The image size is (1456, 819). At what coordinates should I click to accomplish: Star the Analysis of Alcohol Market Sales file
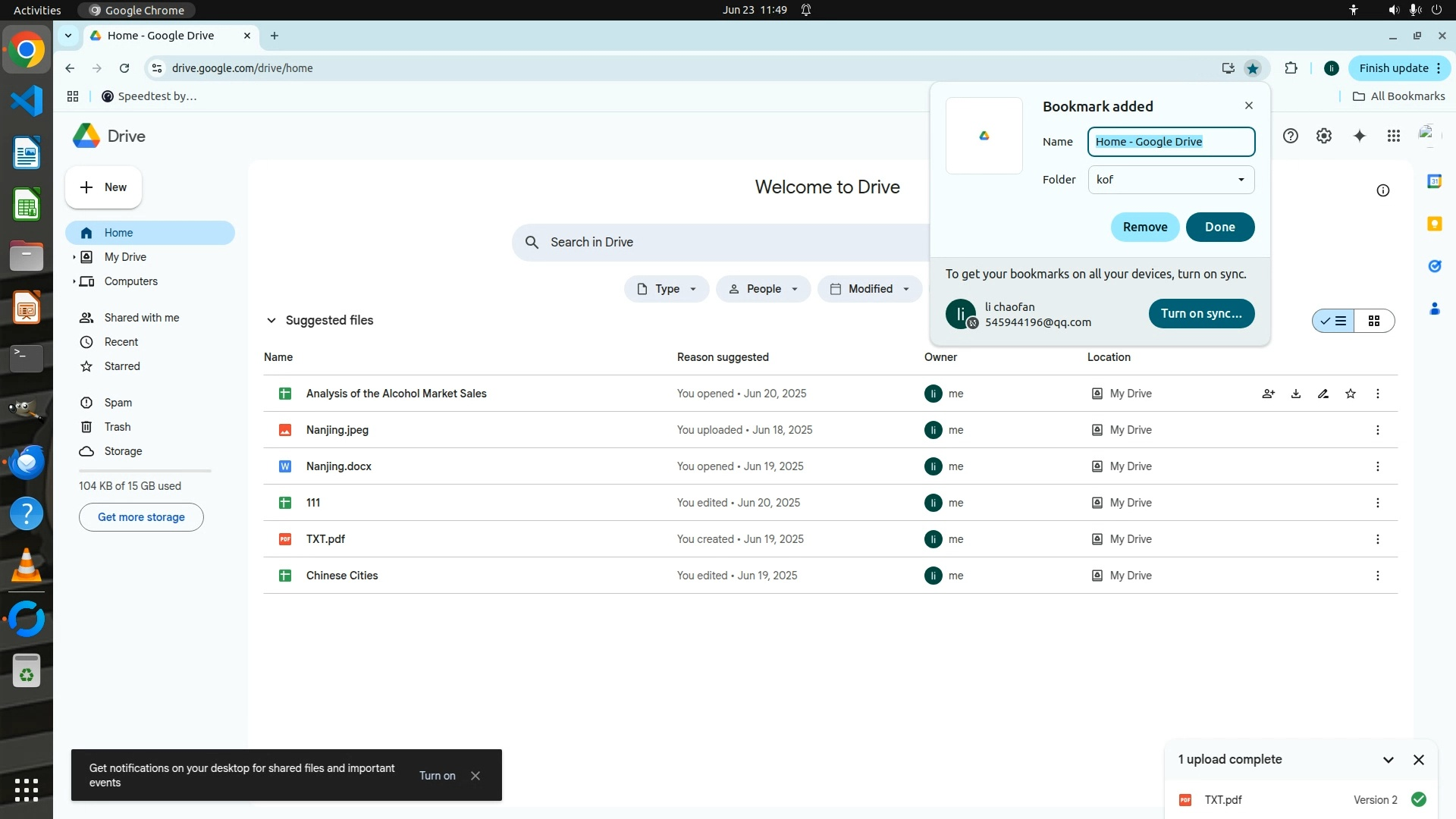[1350, 394]
